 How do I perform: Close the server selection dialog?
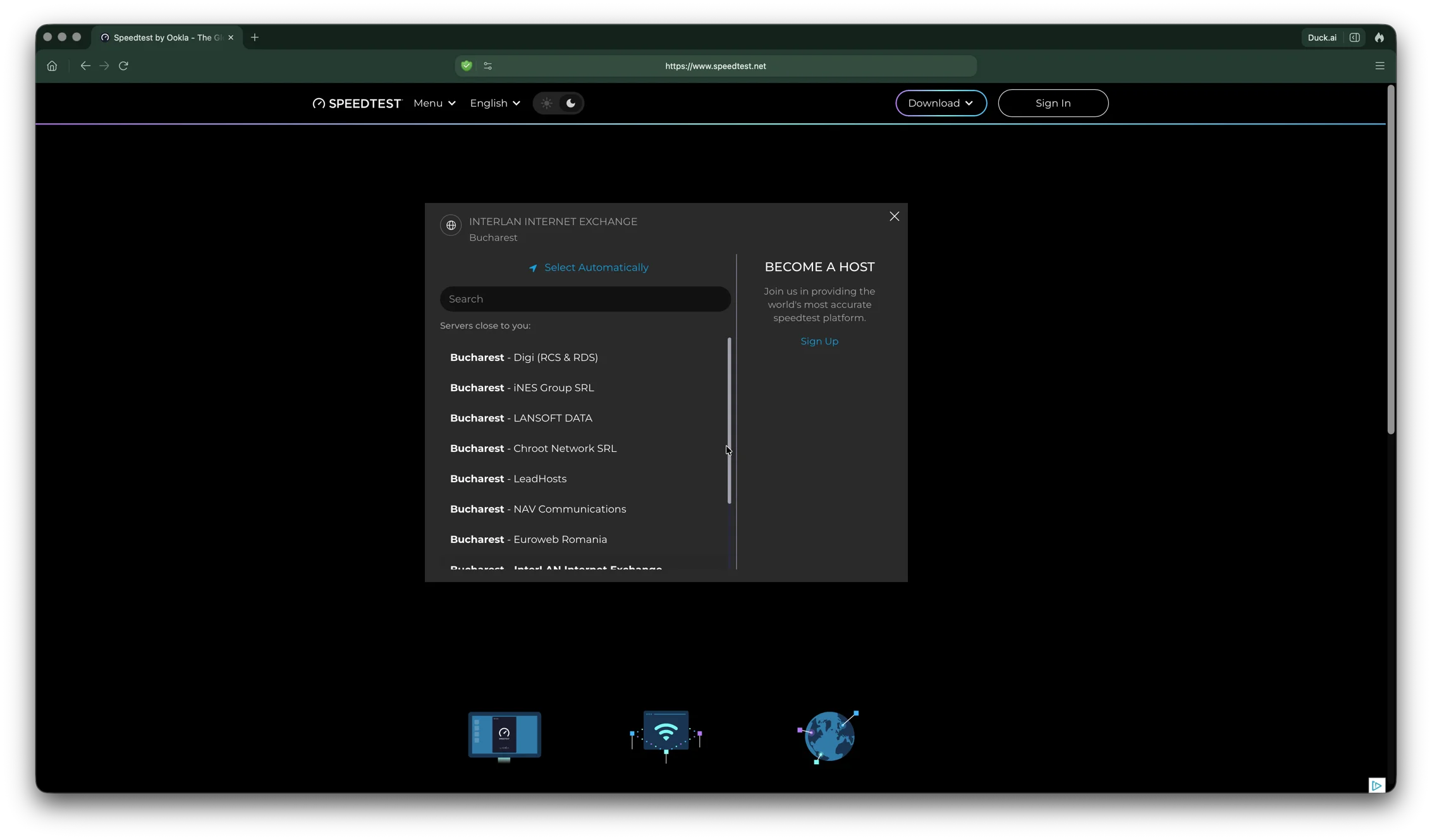[894, 216]
